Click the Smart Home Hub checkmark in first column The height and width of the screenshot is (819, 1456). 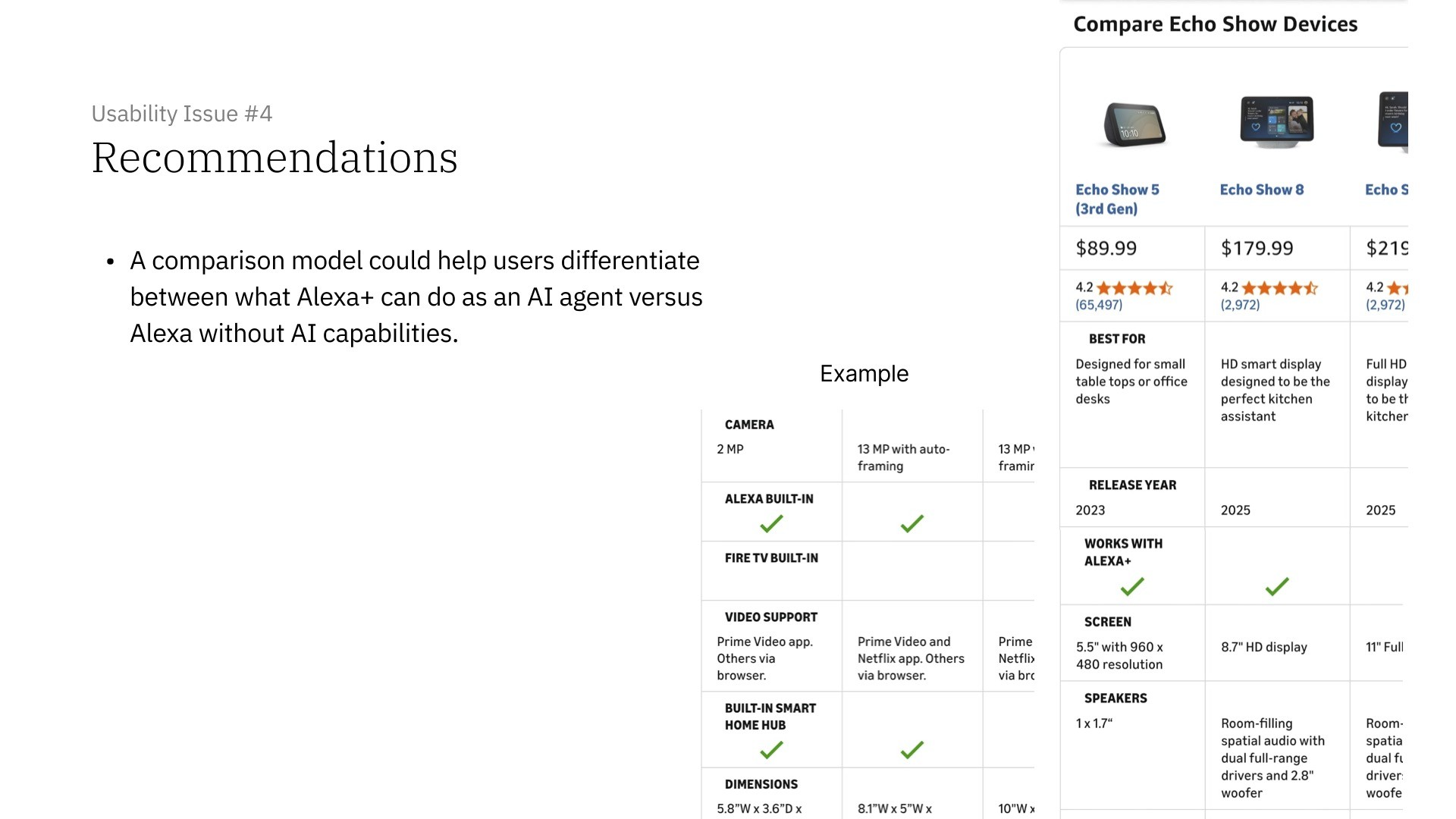771,750
